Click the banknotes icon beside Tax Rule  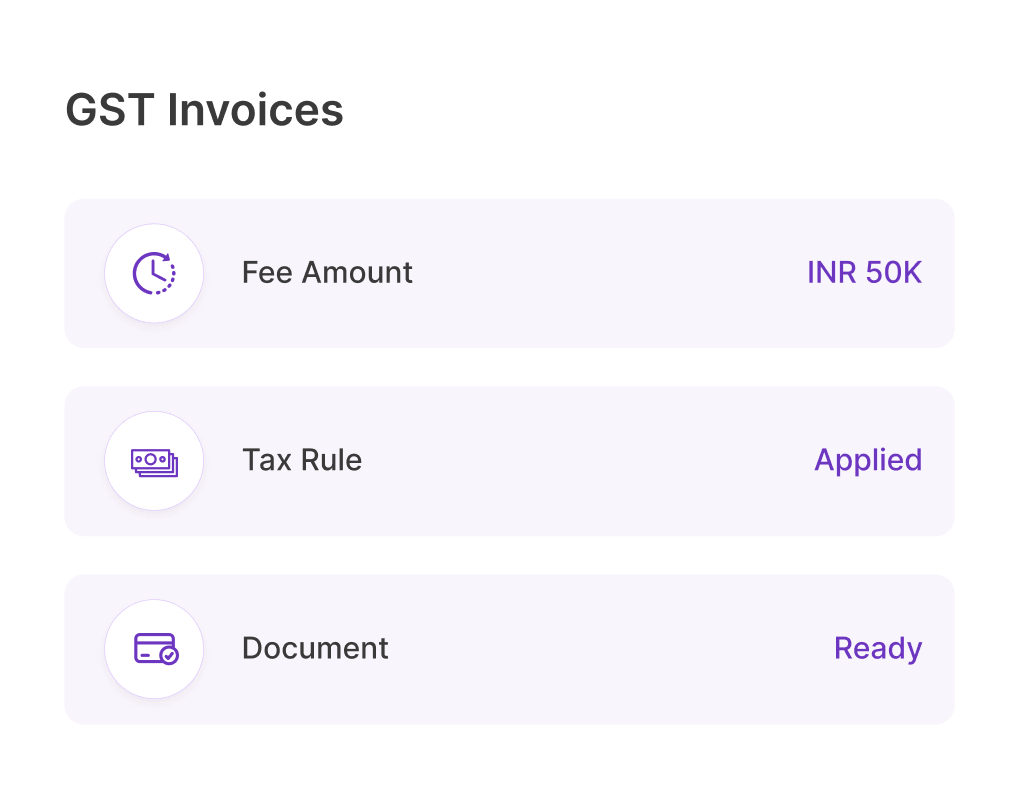[154, 462]
